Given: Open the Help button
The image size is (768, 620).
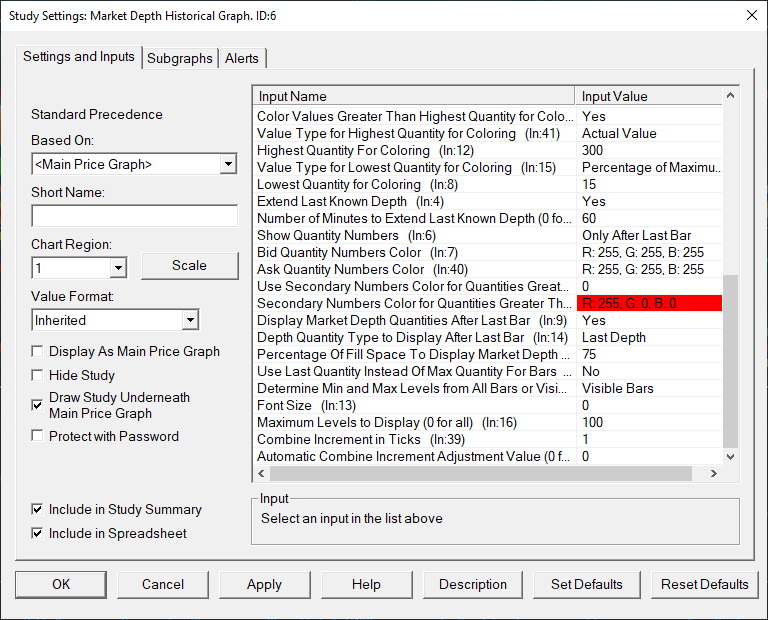Looking at the screenshot, I should pyautogui.click(x=366, y=584).
